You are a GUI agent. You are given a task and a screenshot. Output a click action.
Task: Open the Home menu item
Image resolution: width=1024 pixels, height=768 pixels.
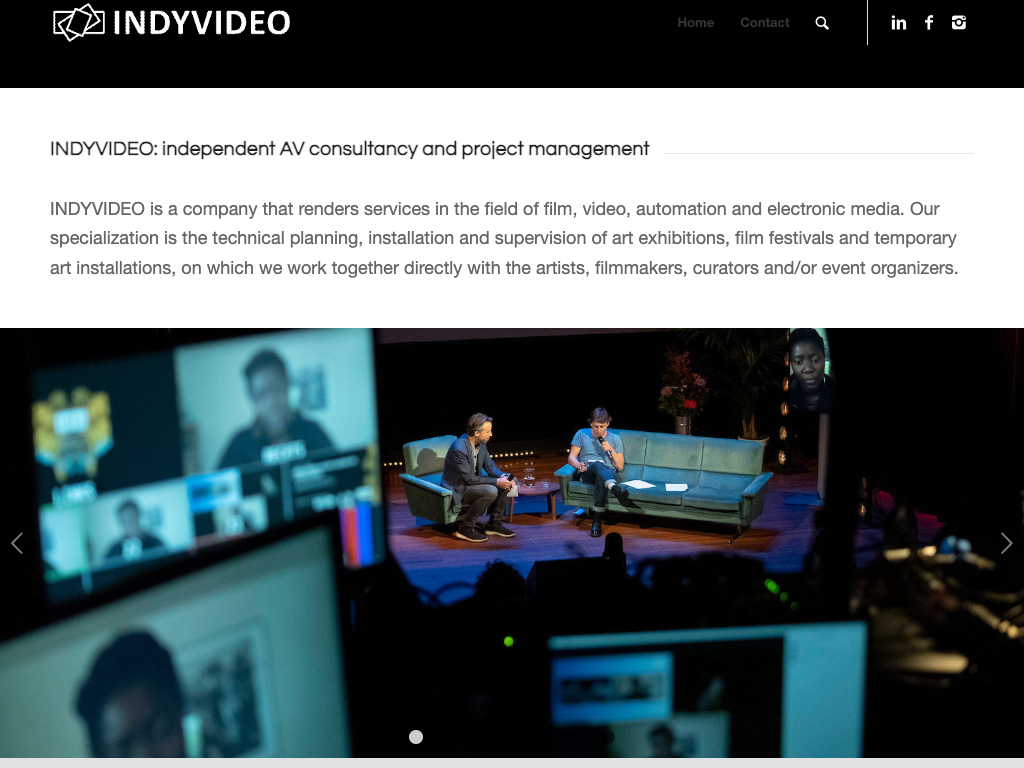[x=695, y=23]
